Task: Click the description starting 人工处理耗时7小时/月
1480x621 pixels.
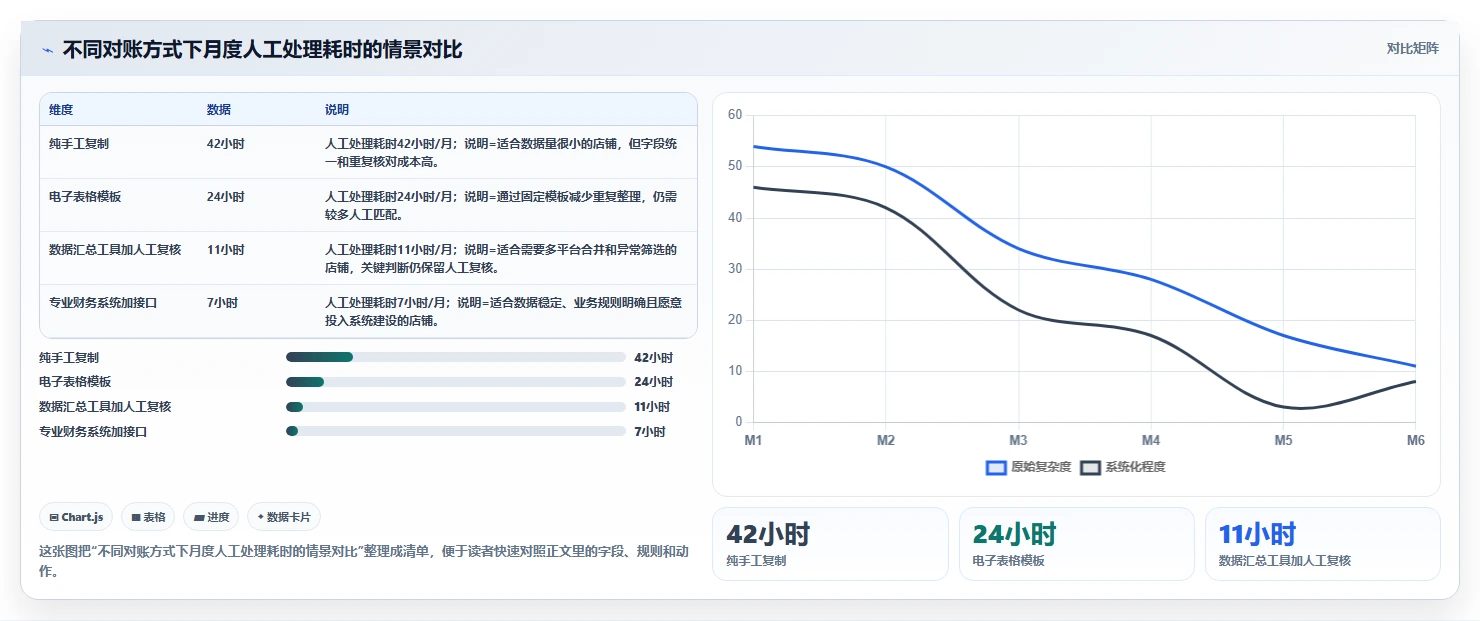Action: (503, 311)
